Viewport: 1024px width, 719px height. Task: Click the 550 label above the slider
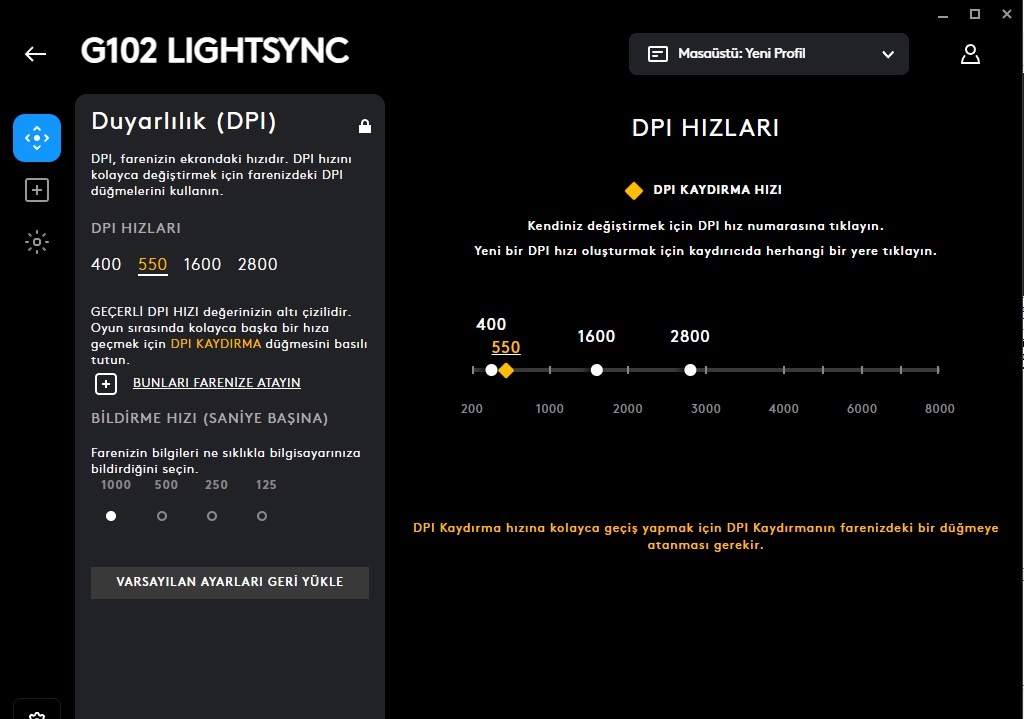click(x=506, y=347)
